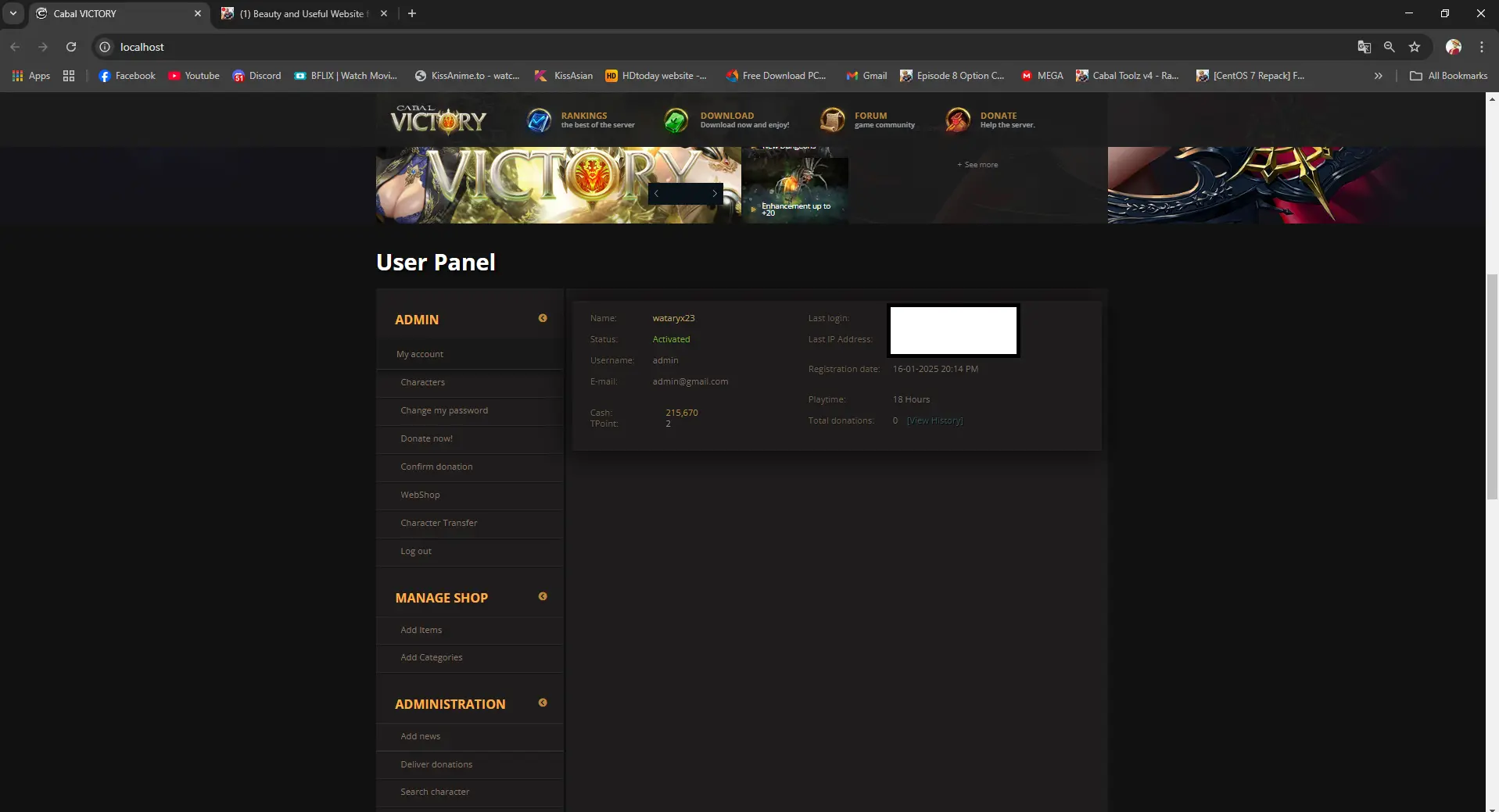This screenshot has height=812, width=1499.
Task: Go to previous banner slide arrow
Action: pos(656,193)
